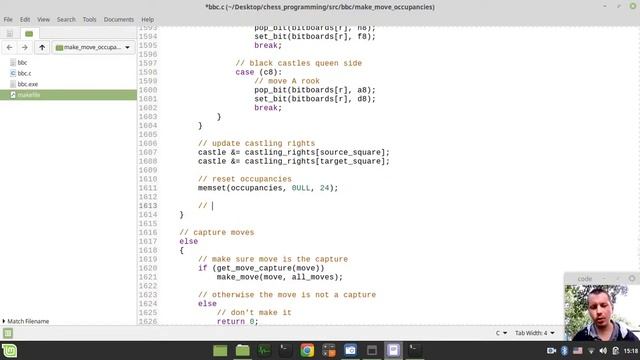Screen dimensions: 640x360
Task: Click the castling_rights[source_square] line
Action: point(293,152)
